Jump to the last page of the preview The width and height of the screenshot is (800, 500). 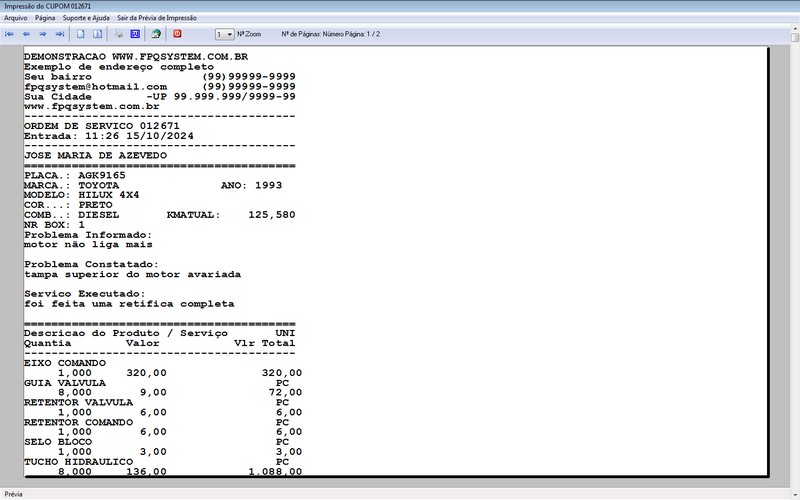(x=60, y=33)
